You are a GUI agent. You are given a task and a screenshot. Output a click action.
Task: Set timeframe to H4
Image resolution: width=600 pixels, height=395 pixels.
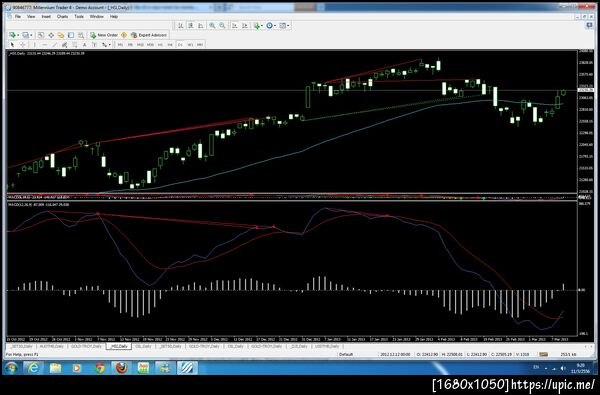coord(170,44)
